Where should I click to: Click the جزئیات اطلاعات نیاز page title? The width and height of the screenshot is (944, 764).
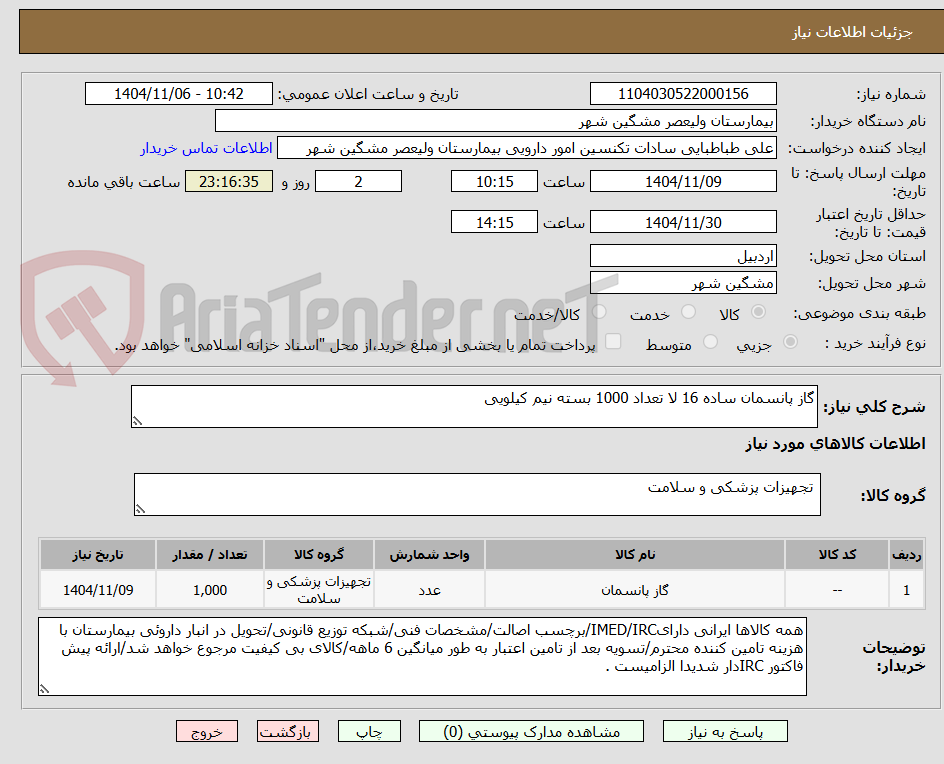852,32
